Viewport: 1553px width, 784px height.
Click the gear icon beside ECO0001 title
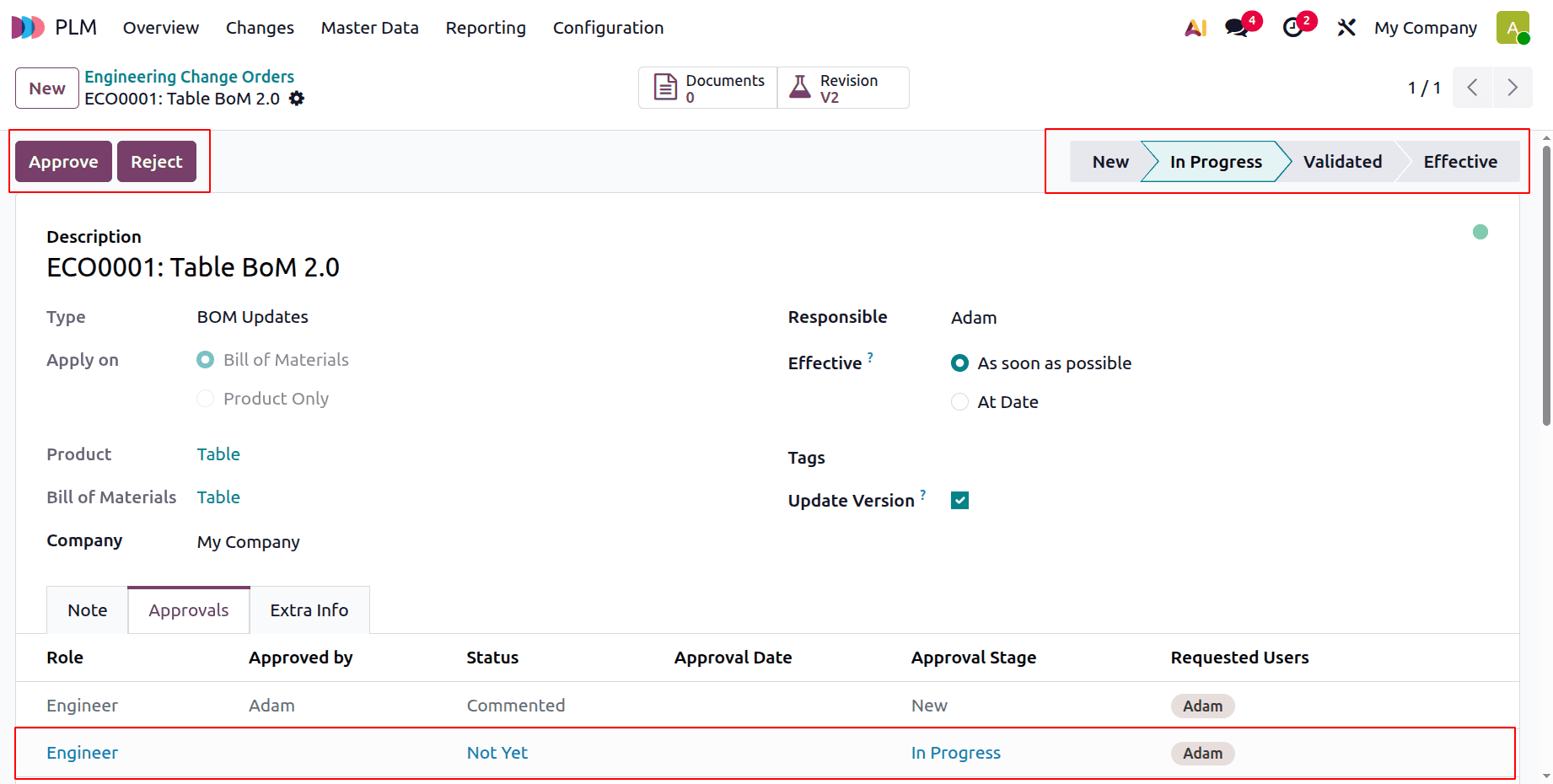(297, 99)
